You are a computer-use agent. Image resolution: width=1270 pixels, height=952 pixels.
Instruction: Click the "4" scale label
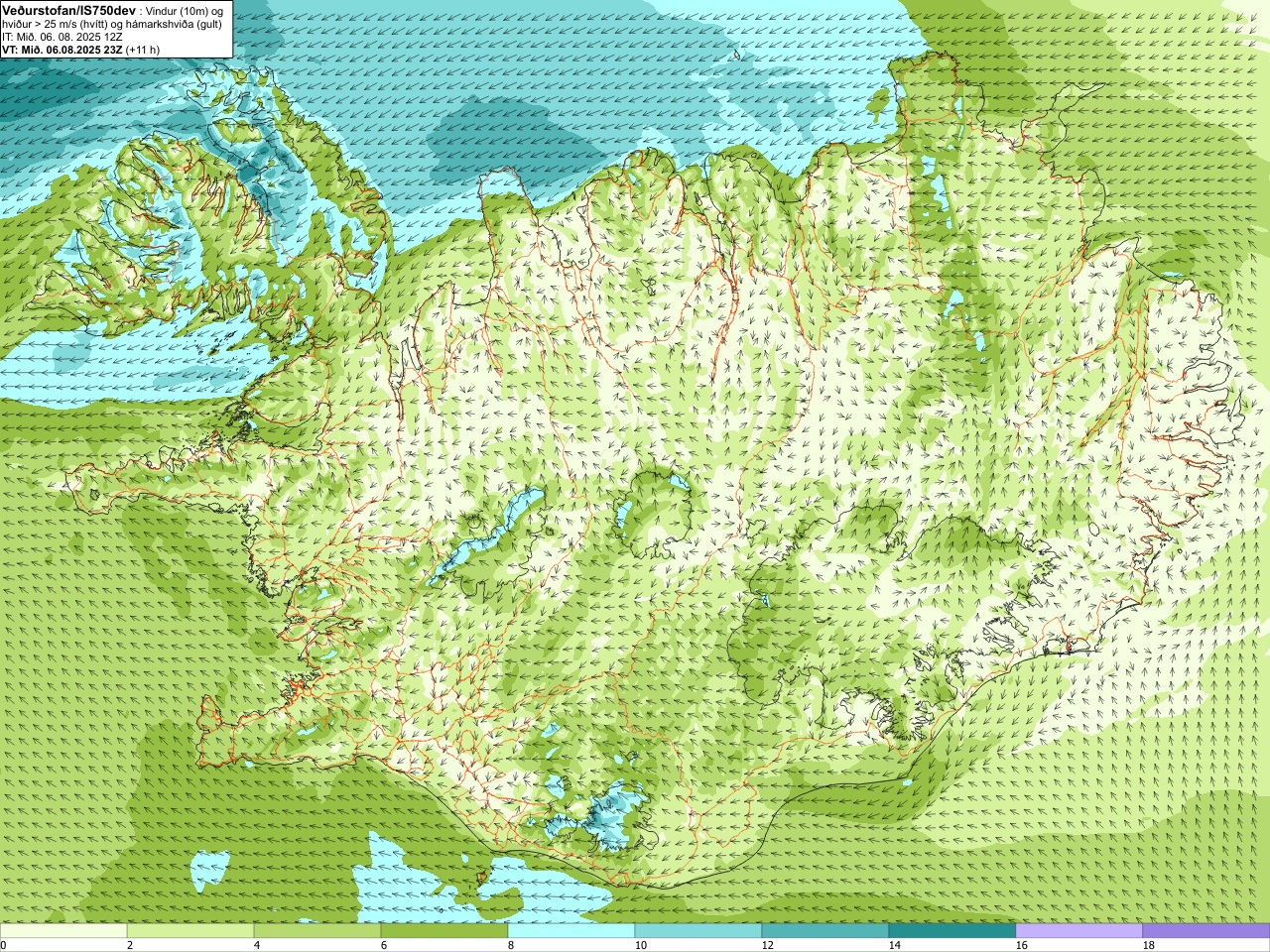coord(257,945)
